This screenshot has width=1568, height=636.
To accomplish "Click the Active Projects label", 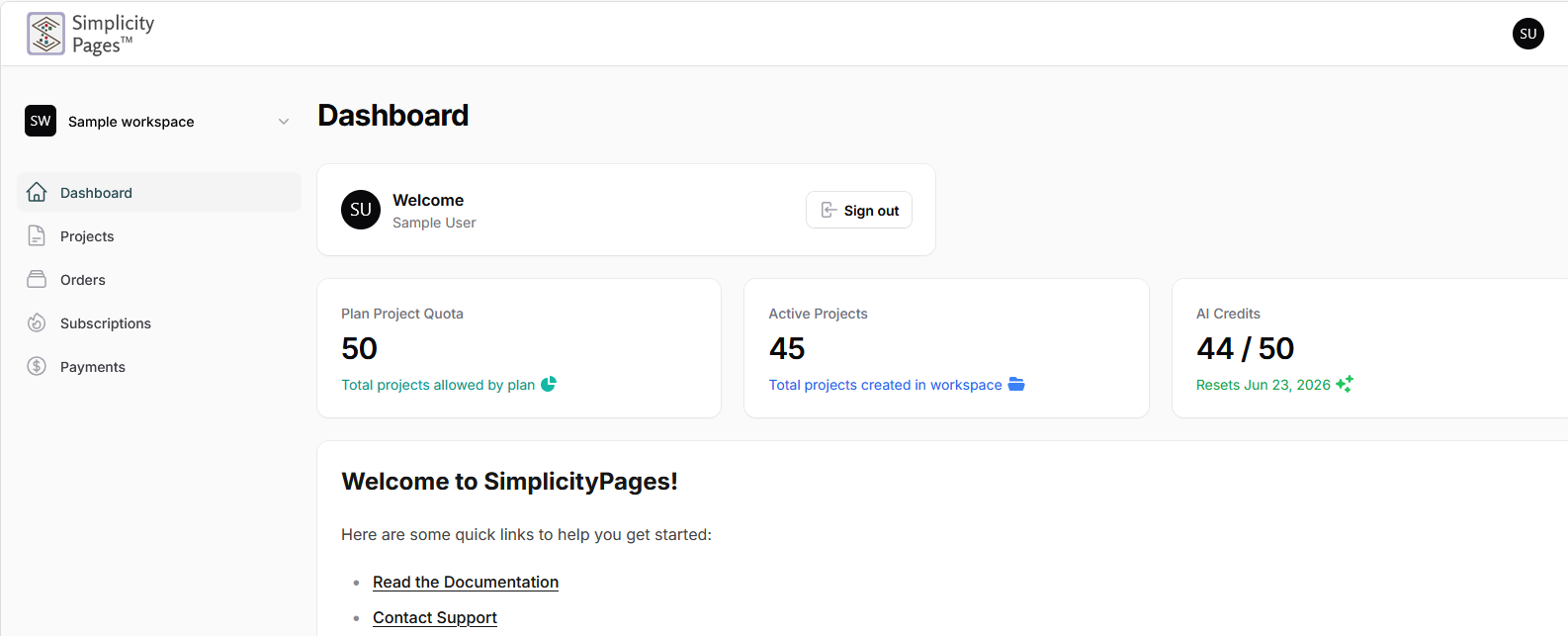I will point(819,314).
